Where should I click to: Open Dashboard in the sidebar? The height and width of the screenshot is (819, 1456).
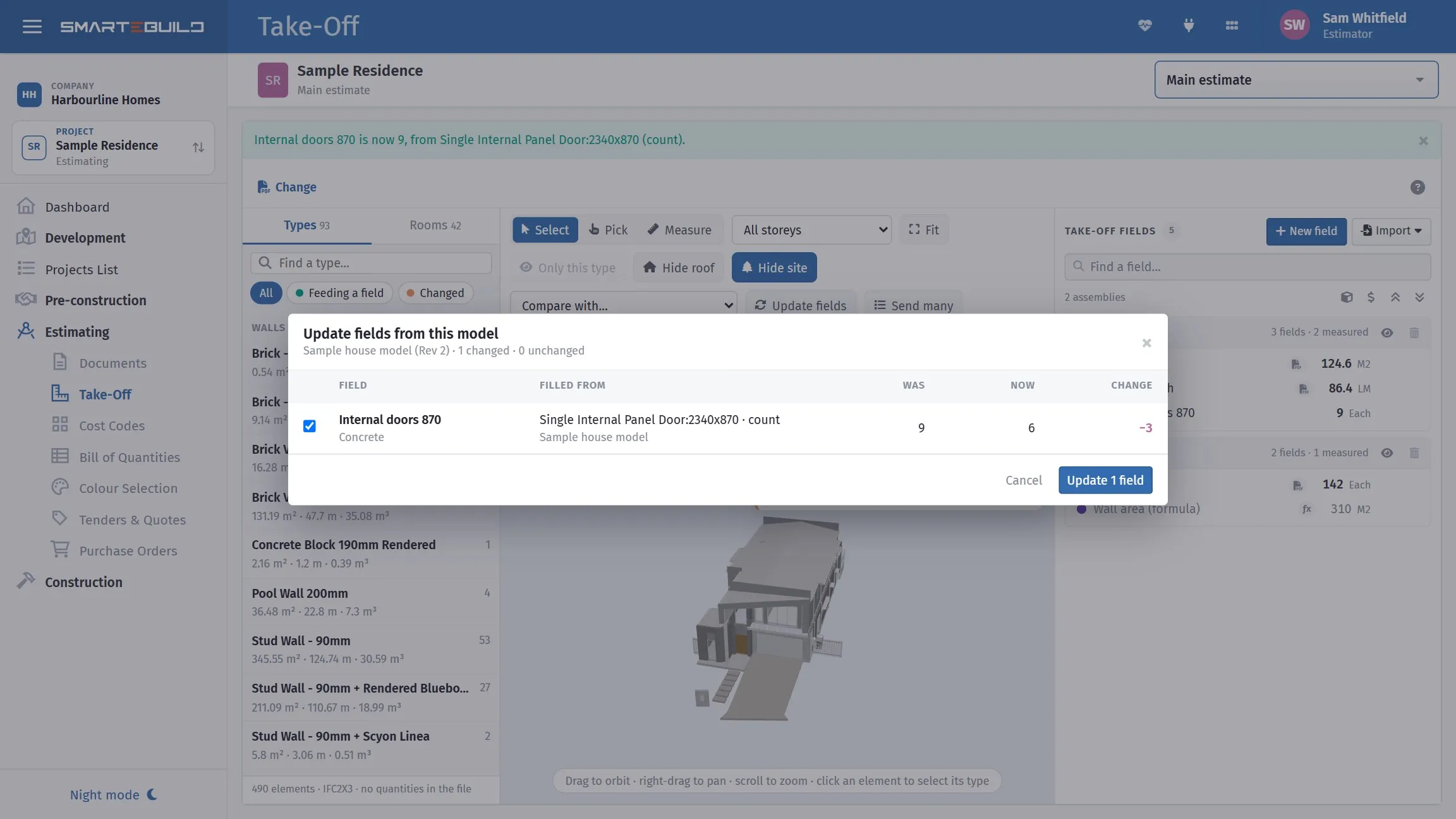point(77,207)
